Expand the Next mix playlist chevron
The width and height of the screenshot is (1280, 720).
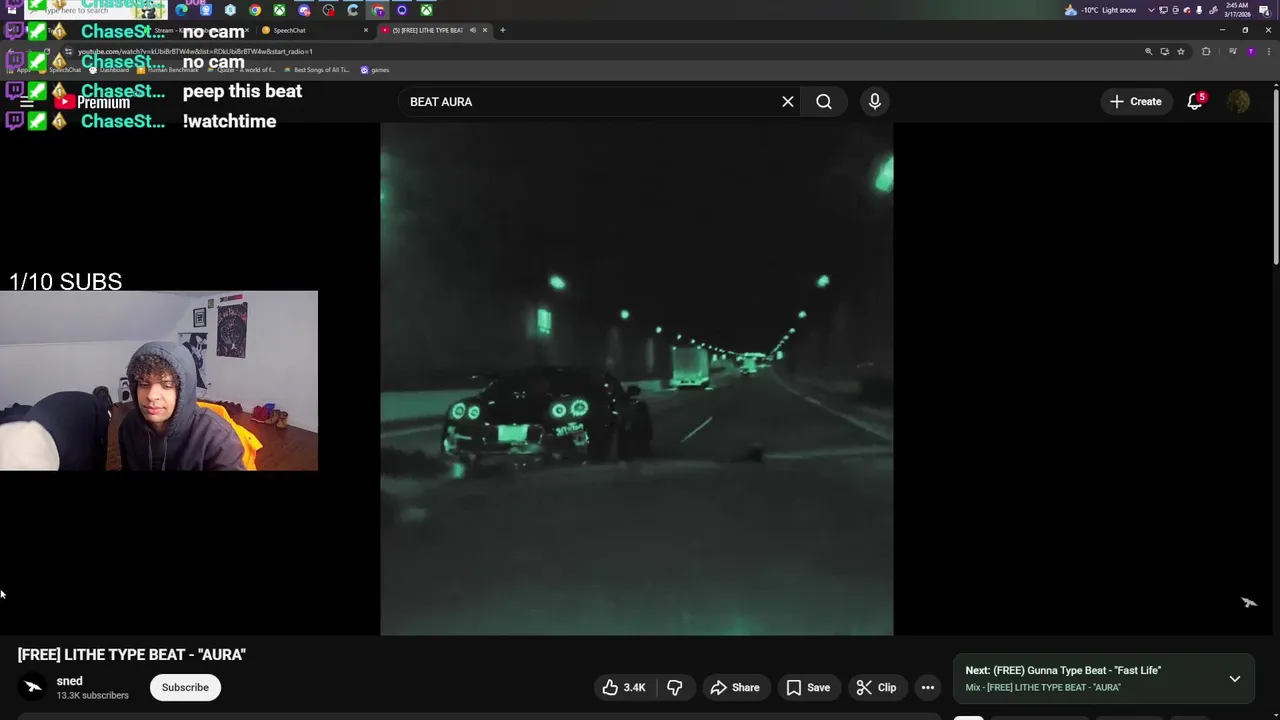pos(1235,679)
